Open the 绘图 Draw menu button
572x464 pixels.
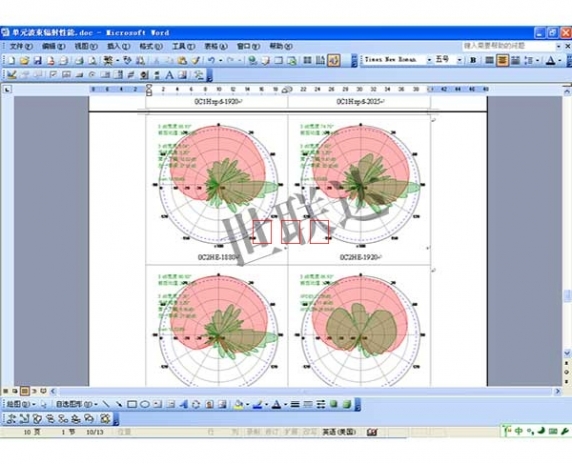(21, 404)
